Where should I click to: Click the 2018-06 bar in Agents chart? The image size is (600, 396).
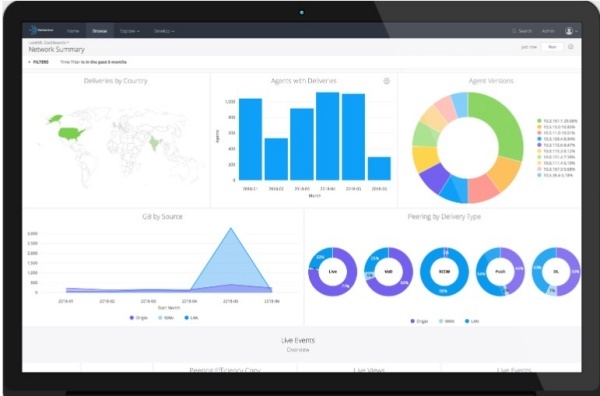coord(379,168)
